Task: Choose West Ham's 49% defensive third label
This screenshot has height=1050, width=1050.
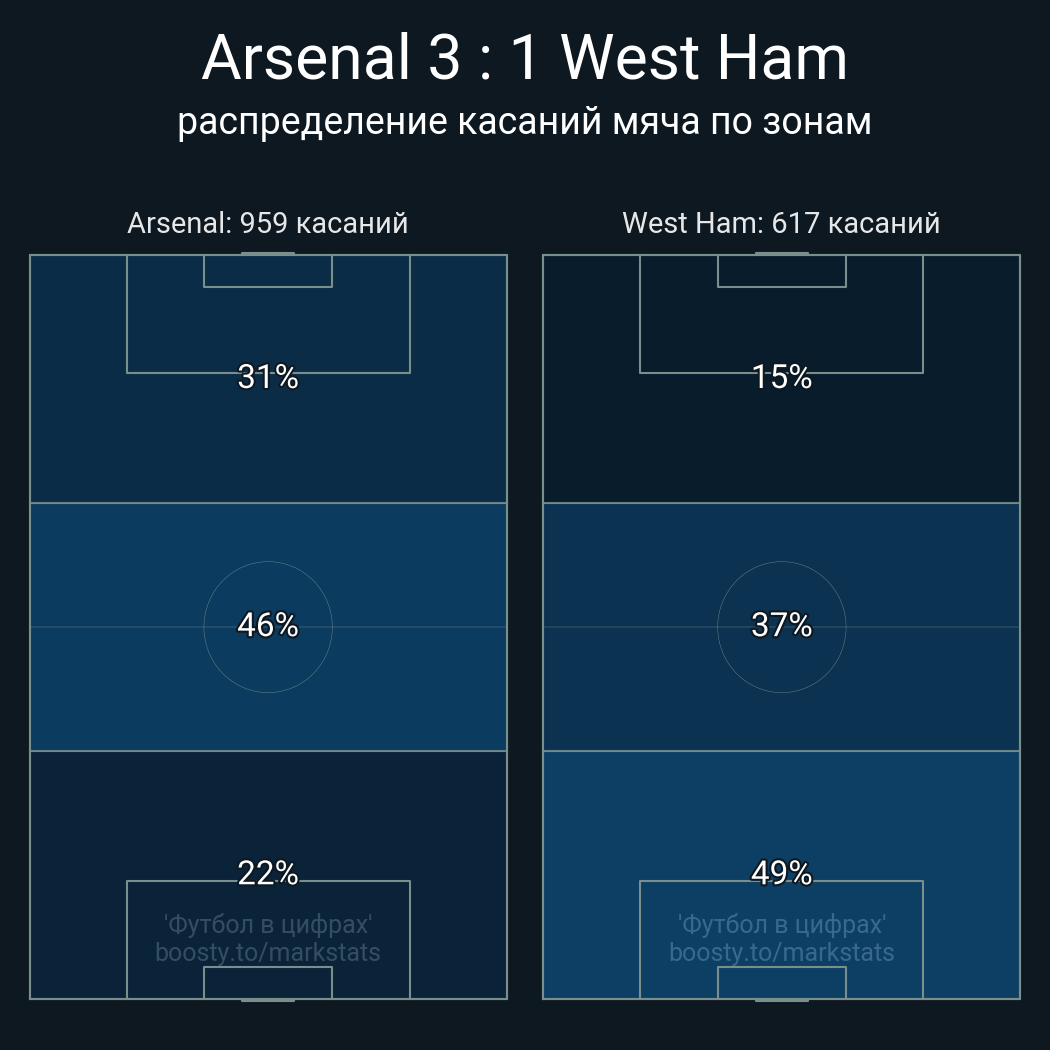Action: (x=781, y=873)
